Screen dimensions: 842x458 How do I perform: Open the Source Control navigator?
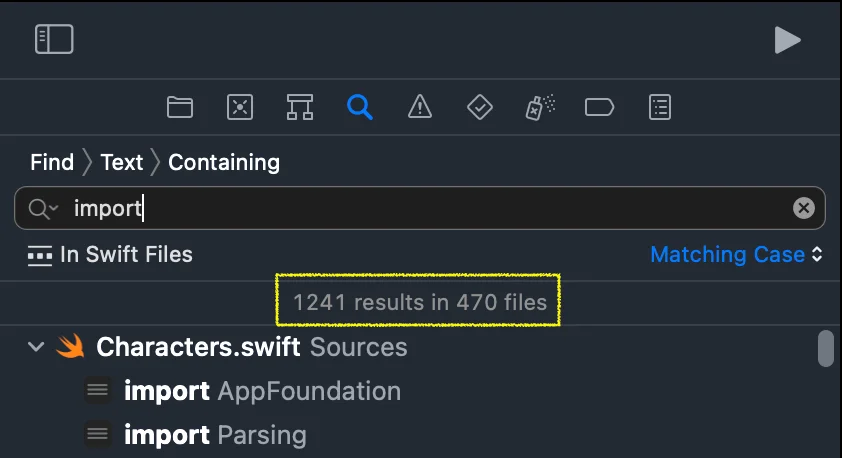240,107
